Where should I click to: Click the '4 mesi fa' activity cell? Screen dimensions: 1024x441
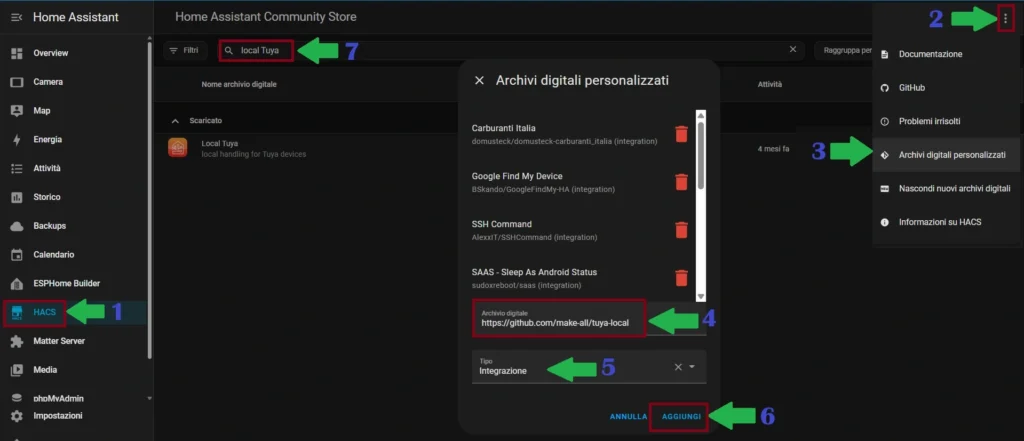click(773, 149)
